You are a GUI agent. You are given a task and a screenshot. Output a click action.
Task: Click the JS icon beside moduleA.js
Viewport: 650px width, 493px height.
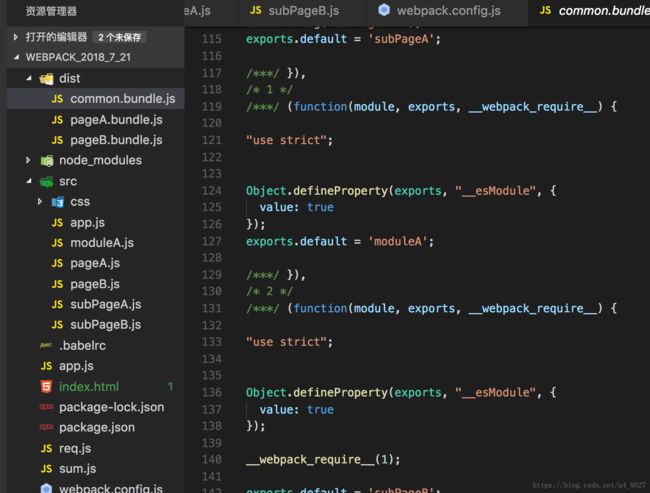tap(57, 243)
